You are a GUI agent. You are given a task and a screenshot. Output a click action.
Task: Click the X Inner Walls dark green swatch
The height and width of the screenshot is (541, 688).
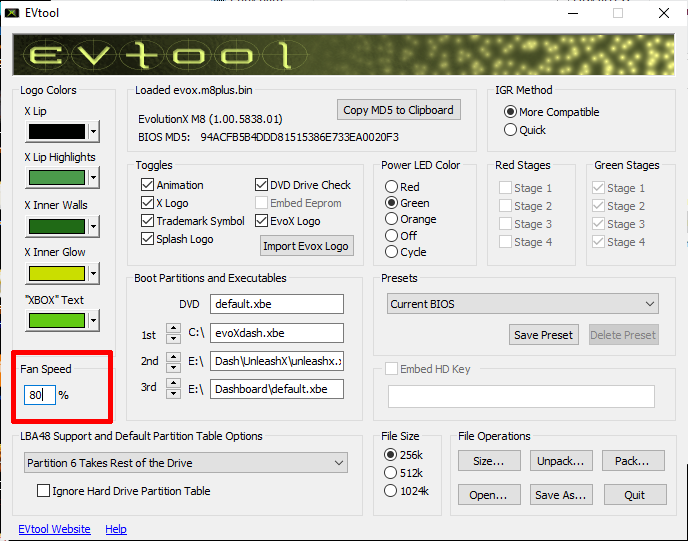point(57,226)
